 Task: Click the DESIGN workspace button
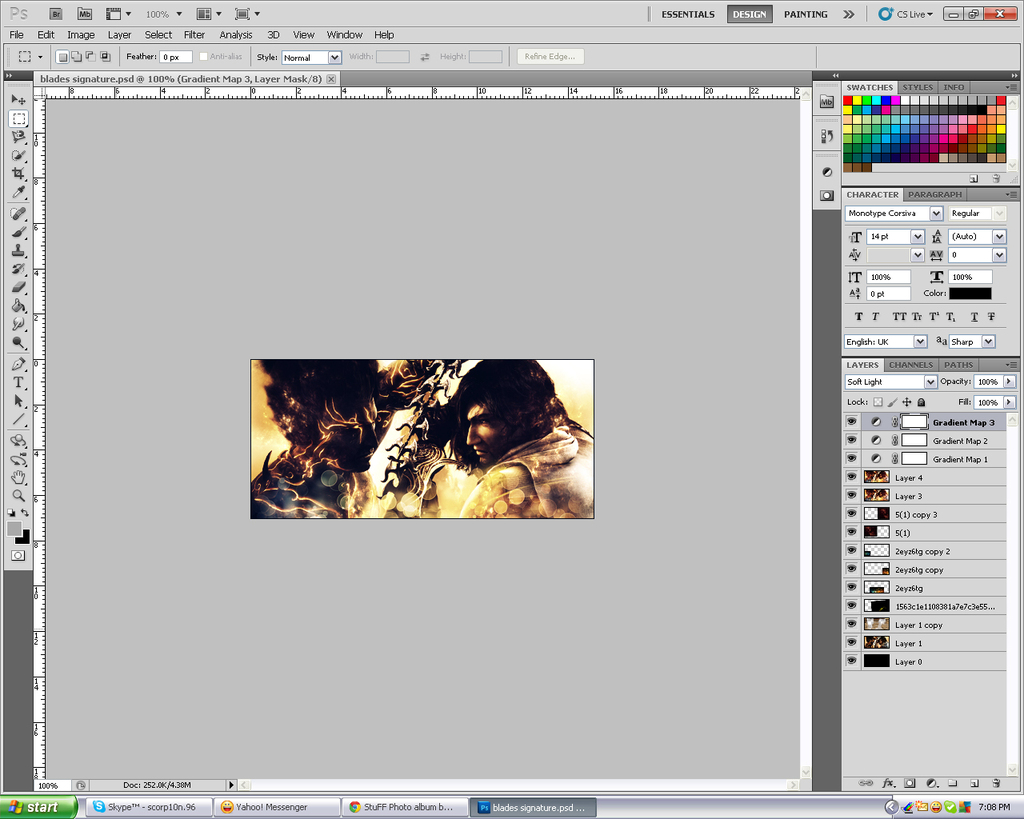coord(749,14)
